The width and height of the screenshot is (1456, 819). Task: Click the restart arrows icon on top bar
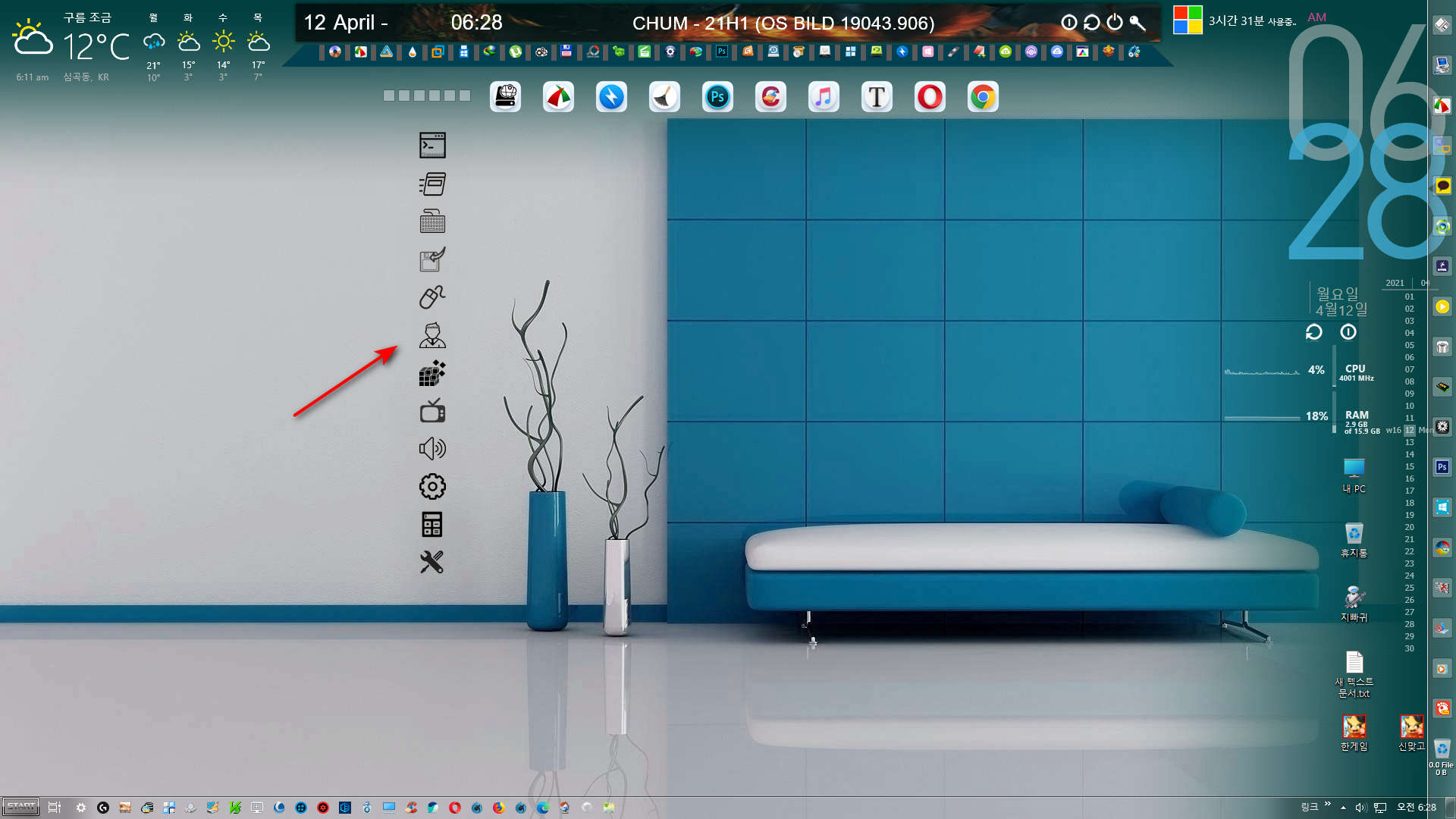click(x=1092, y=22)
